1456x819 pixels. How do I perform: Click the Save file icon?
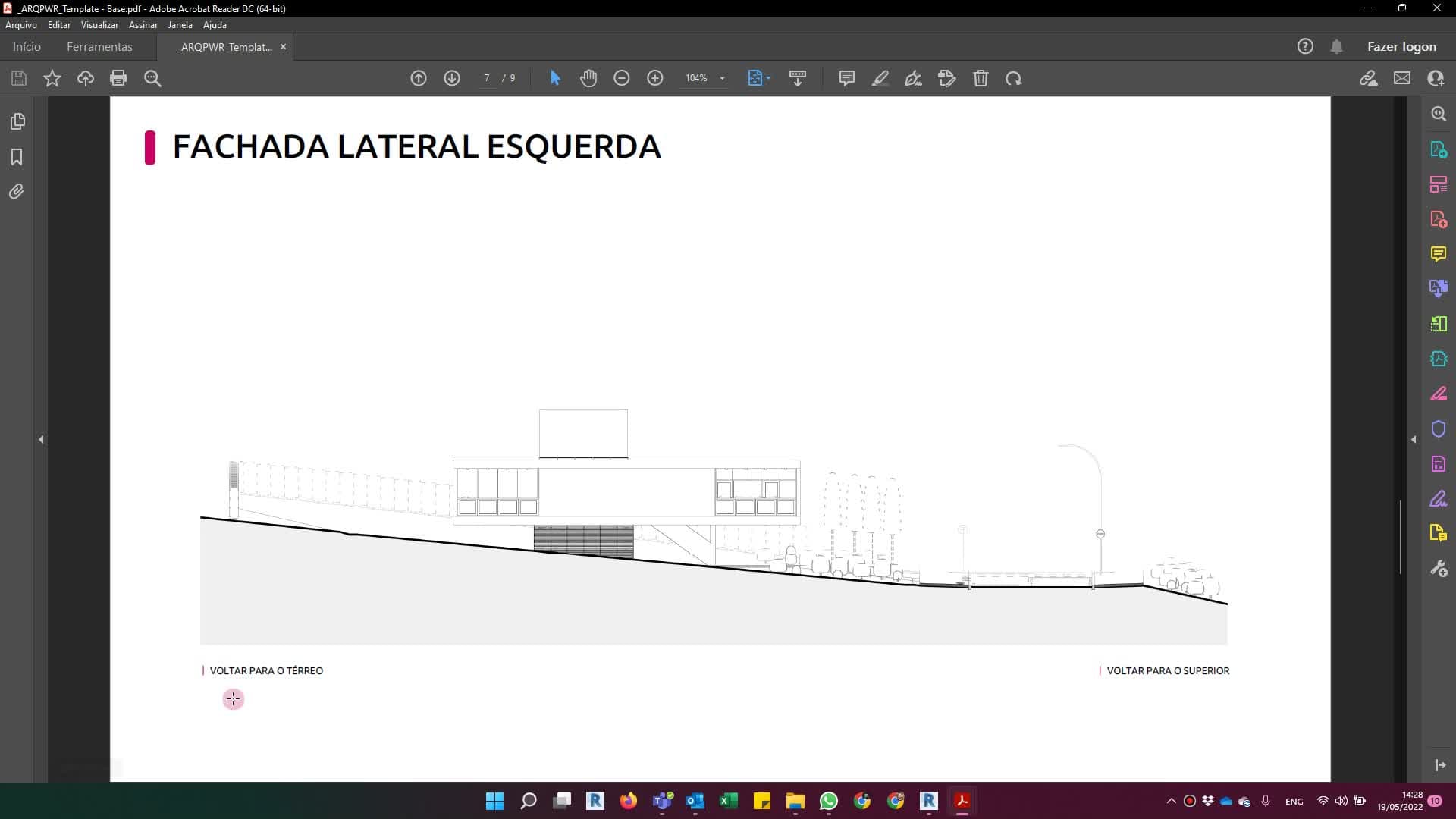(x=19, y=78)
